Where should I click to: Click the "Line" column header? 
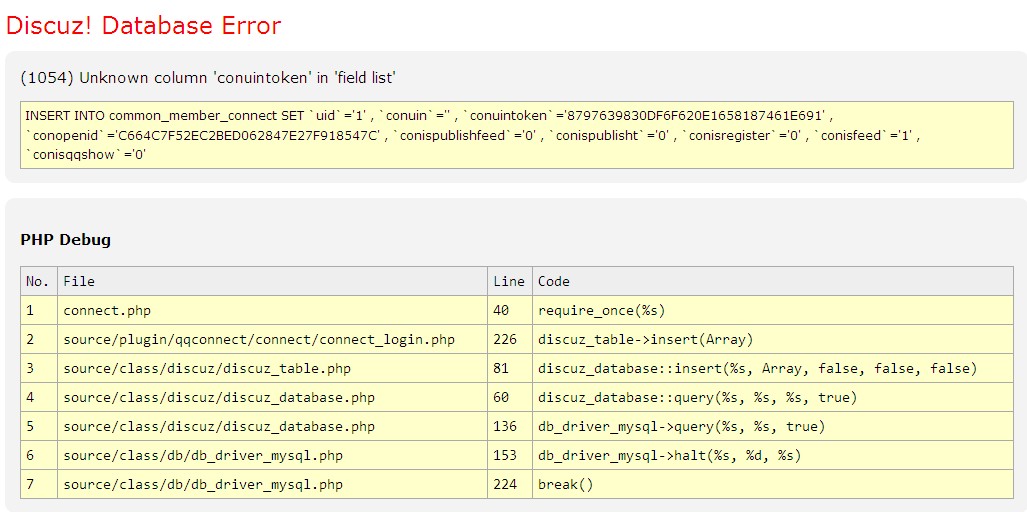(x=509, y=281)
